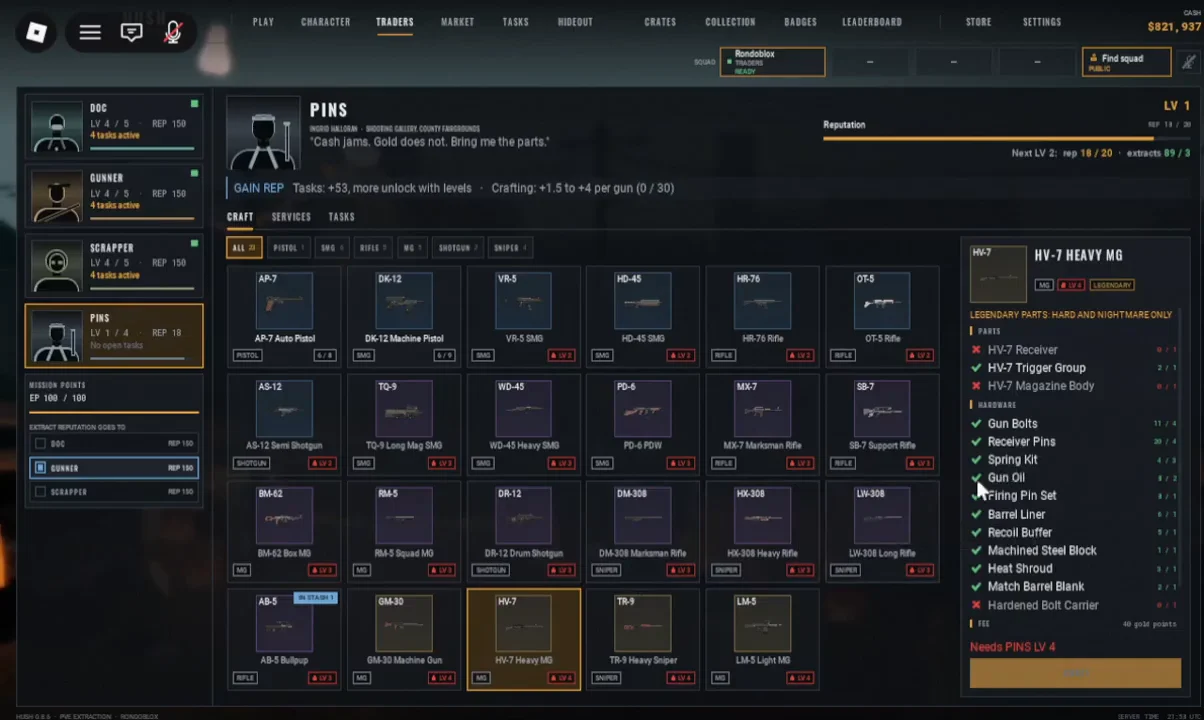1204x720 pixels.
Task: Open the LEADERBOARD menu
Action: pyautogui.click(x=872, y=22)
